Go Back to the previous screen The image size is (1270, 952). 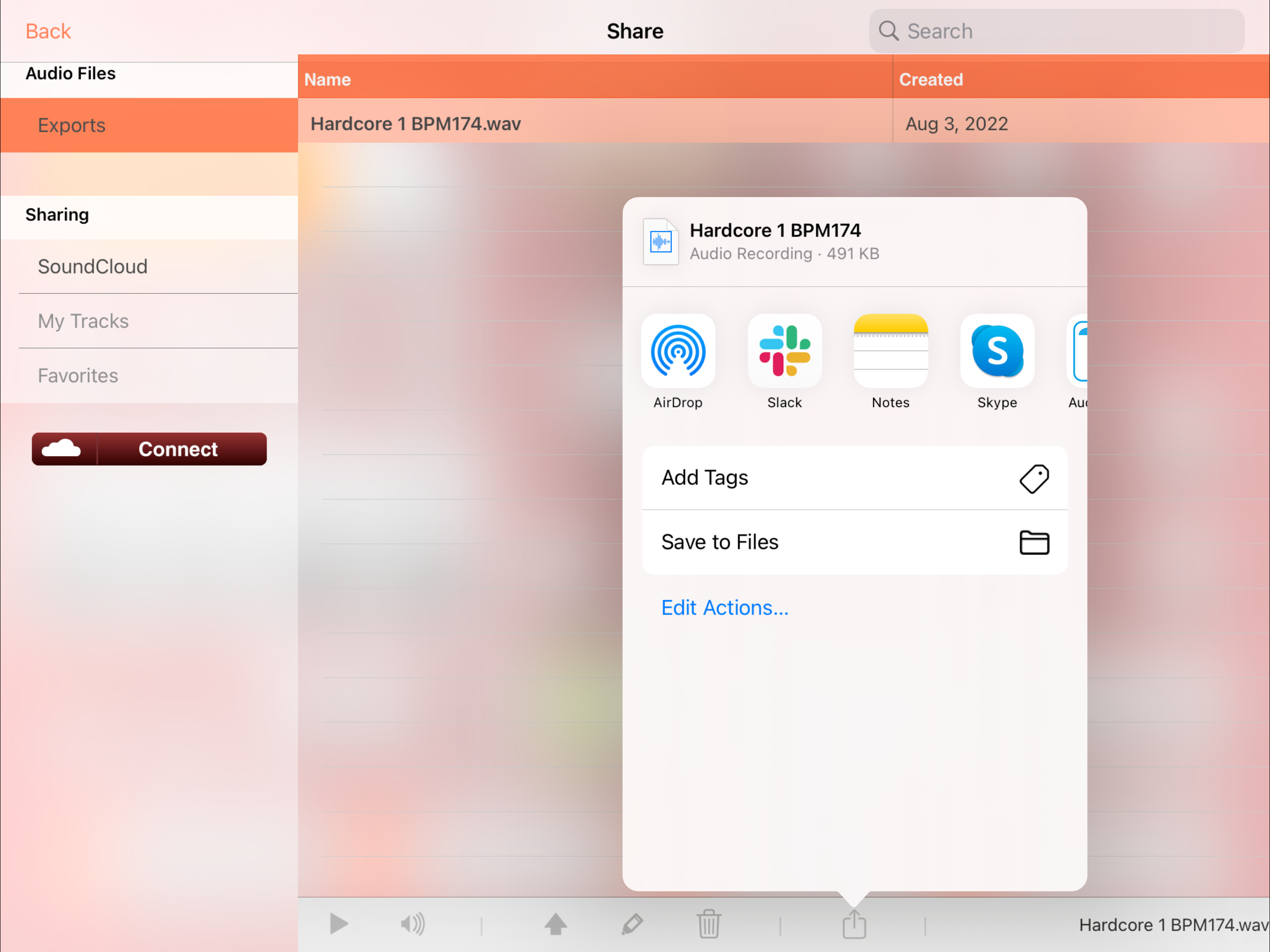tap(48, 31)
